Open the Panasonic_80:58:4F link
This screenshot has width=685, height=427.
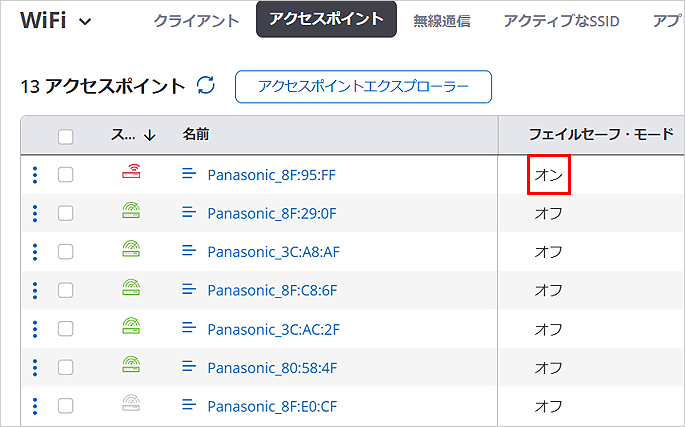[x=272, y=368]
